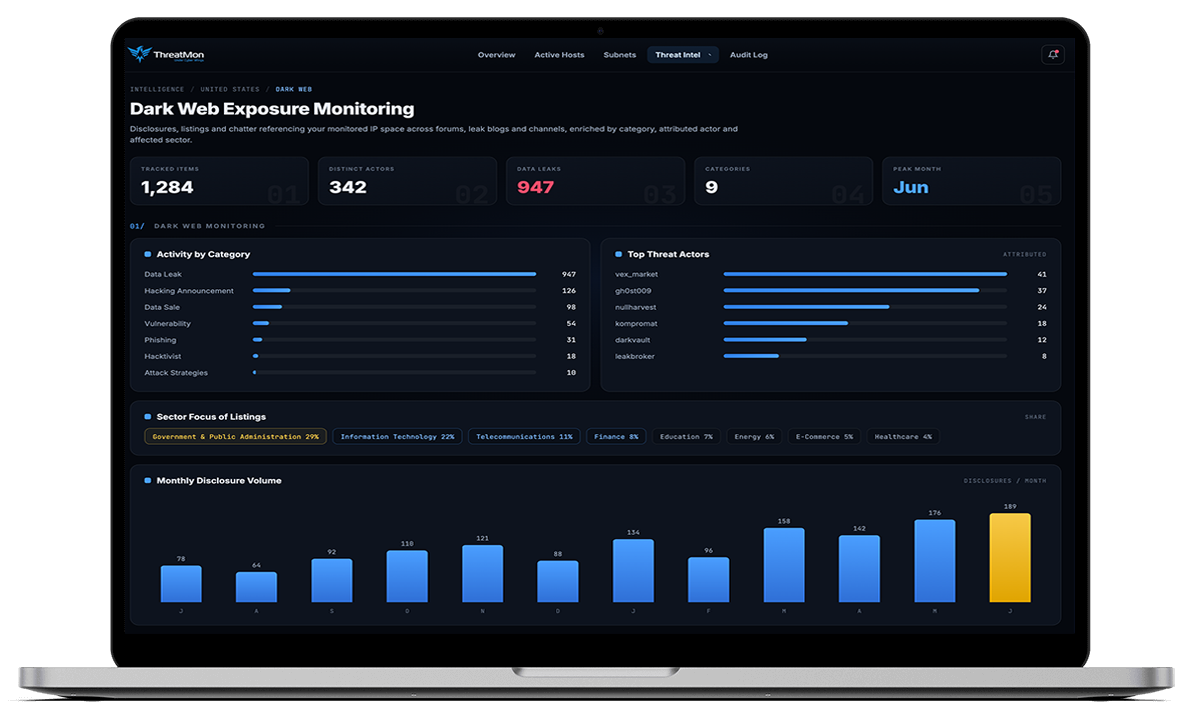Image resolution: width=1200 pixels, height=716 pixels.
Task: Switch to the Overview tab
Action: (496, 55)
